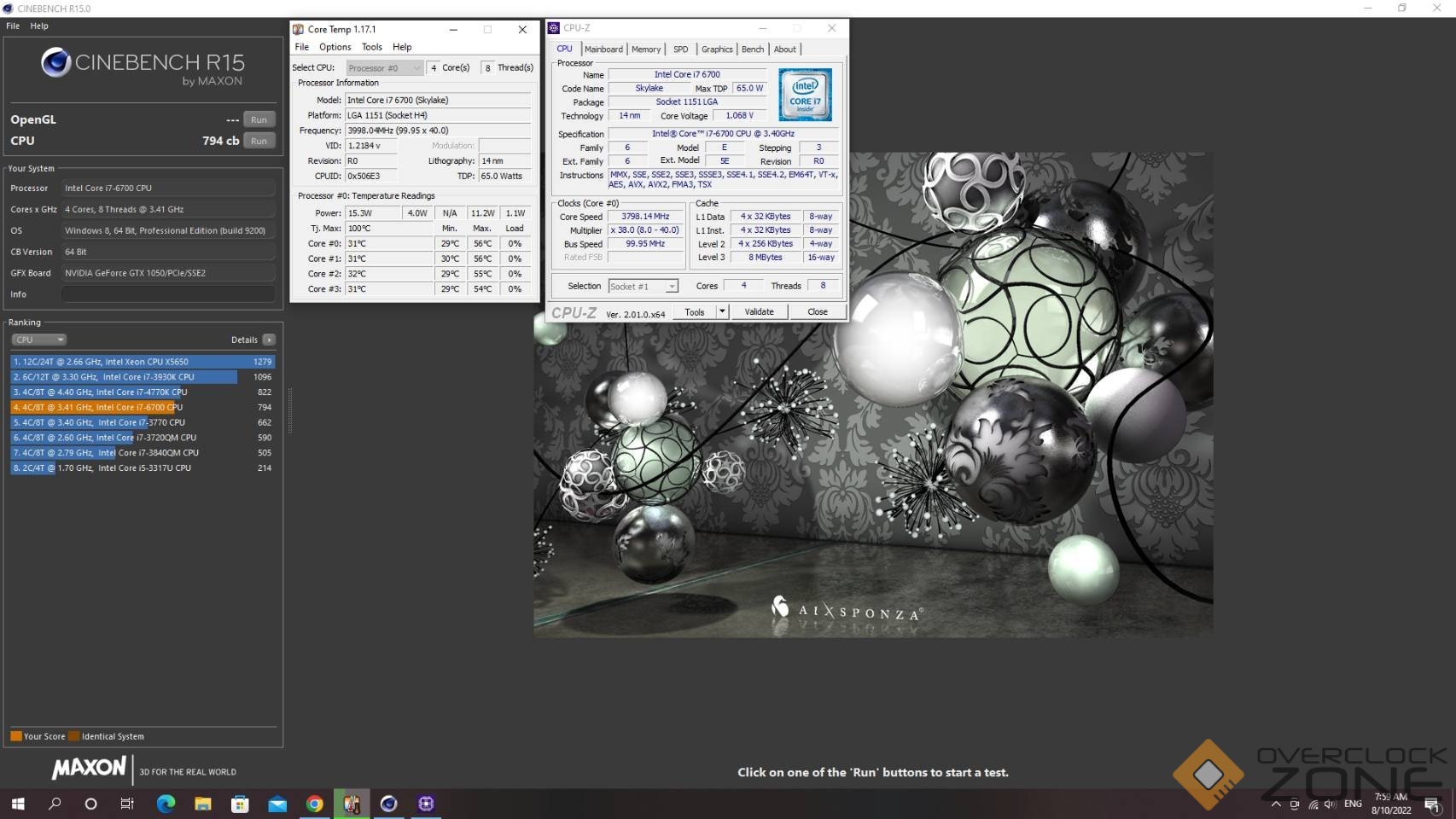This screenshot has height=819, width=1456.
Task: Open Select CPU Processor #0 dropdown
Action: [x=384, y=67]
